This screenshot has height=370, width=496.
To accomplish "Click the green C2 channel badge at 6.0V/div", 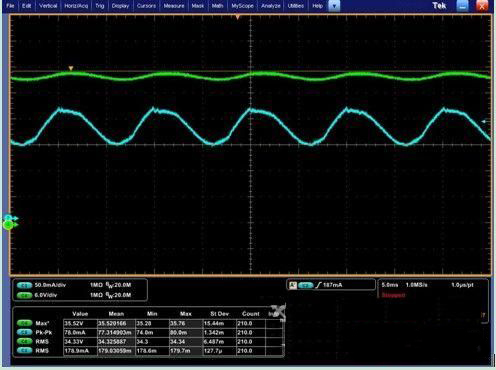I will 24,295.
